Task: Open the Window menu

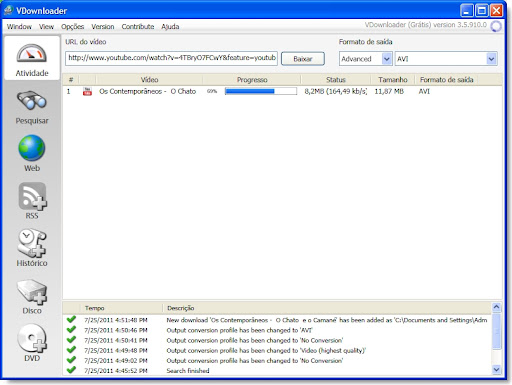Action: coord(19,27)
